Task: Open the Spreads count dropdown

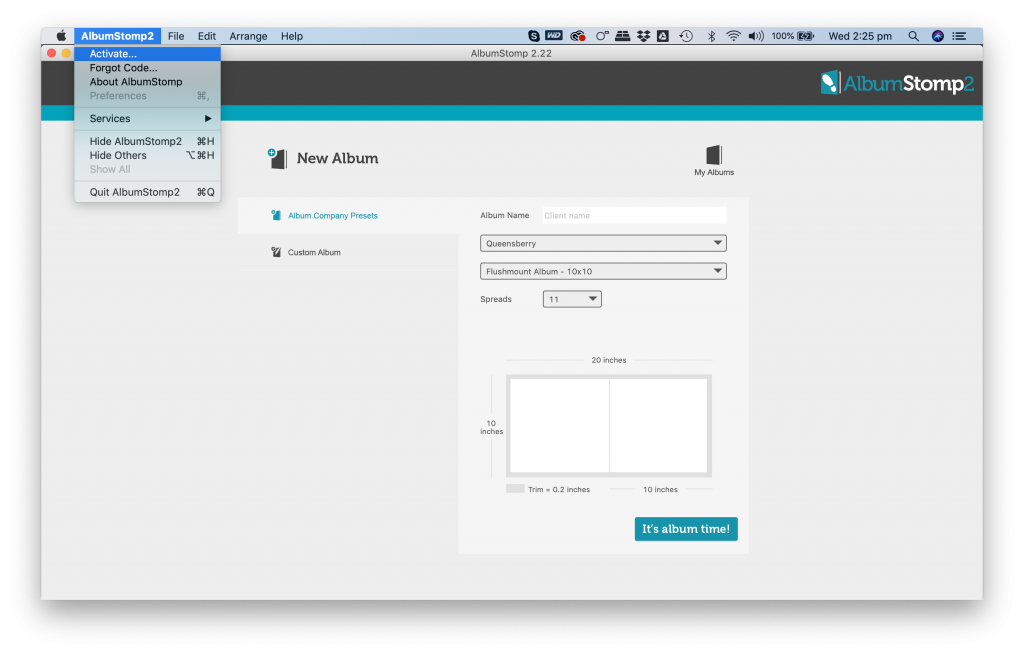Action: click(572, 299)
